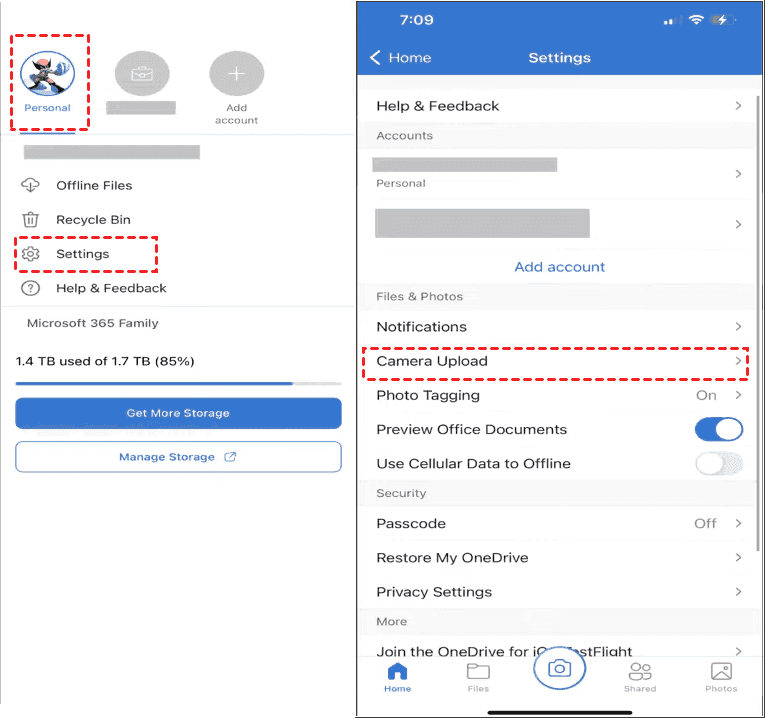
Task: Tap the Home tab house icon
Action: 397,672
